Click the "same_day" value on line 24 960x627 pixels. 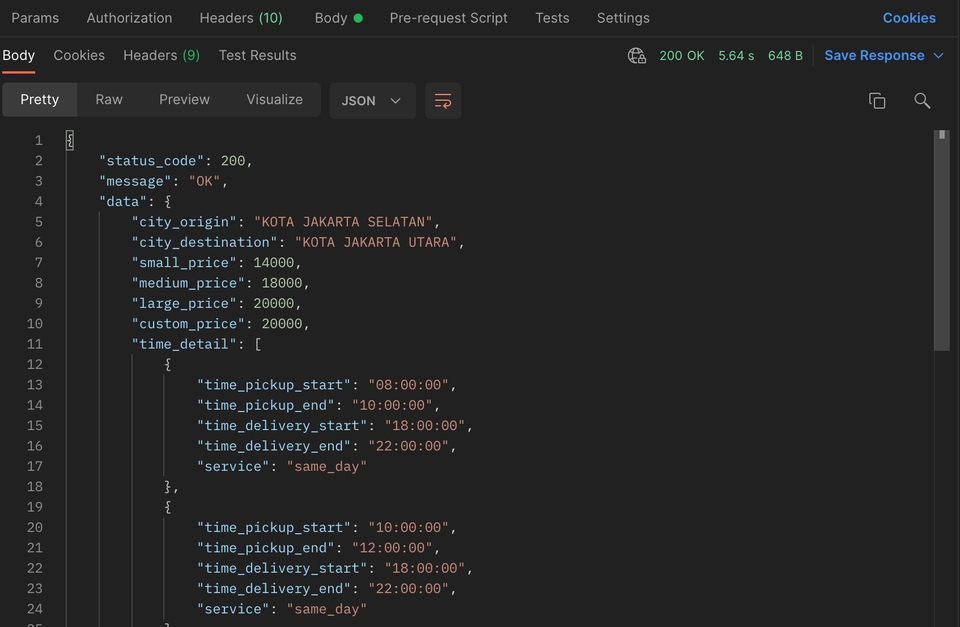pyautogui.click(x=327, y=609)
